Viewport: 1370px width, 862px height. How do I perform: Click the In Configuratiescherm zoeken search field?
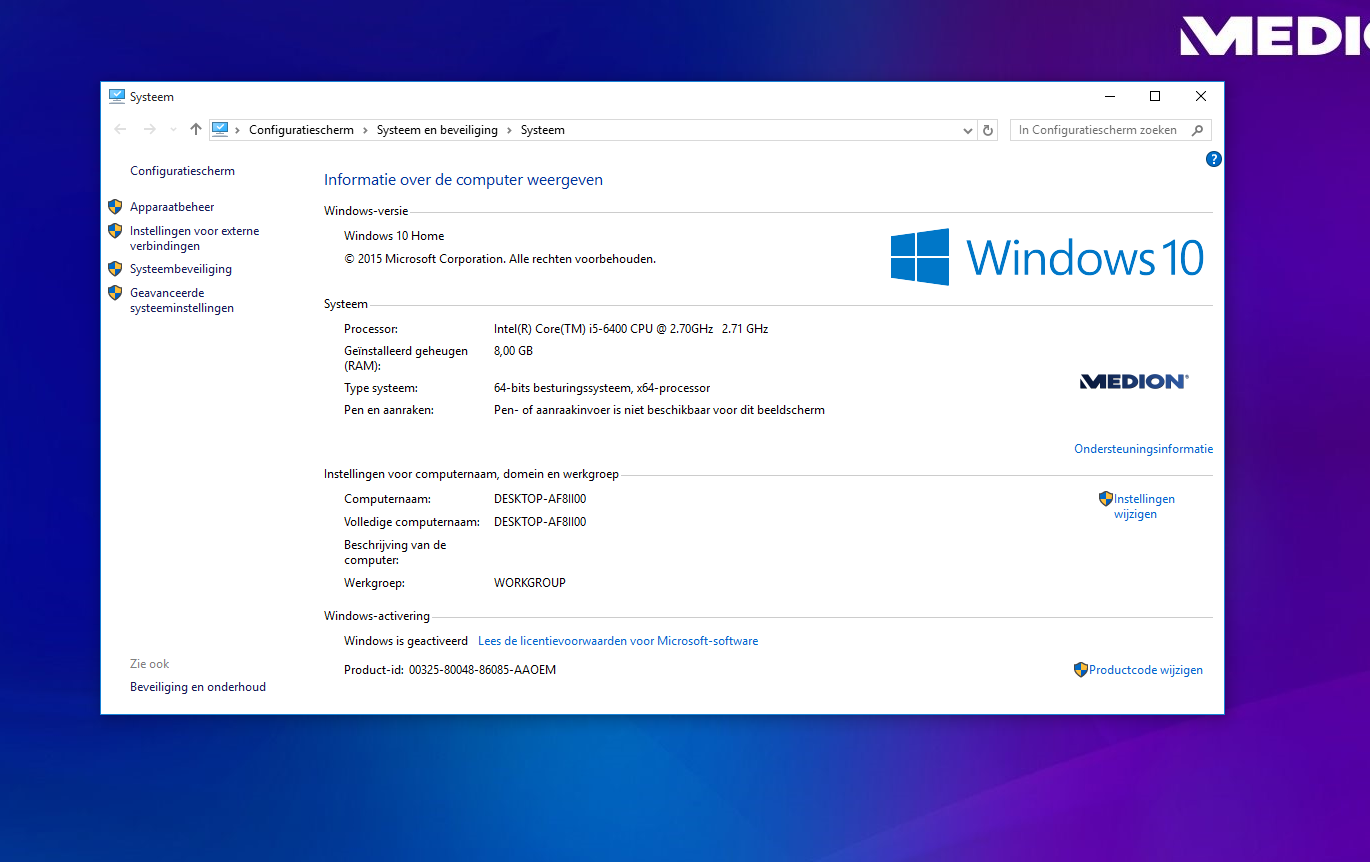[x=1097, y=130]
